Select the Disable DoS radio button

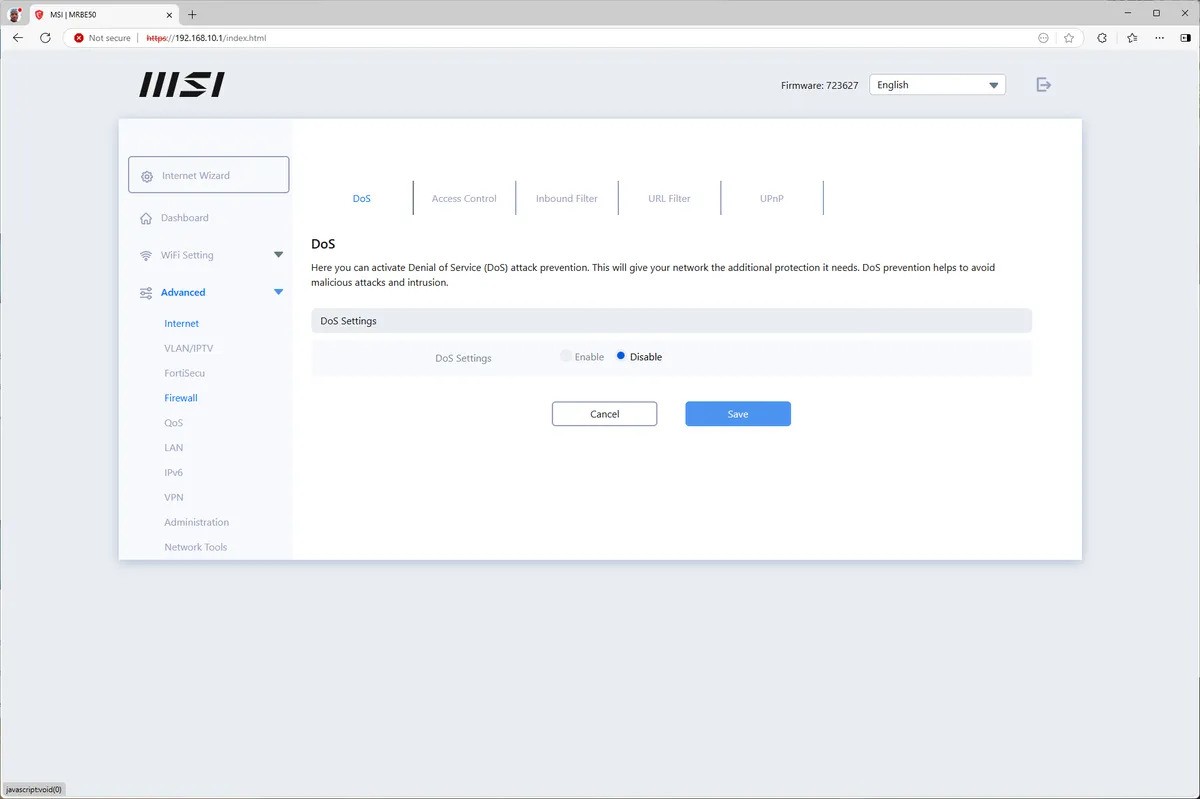click(x=621, y=356)
